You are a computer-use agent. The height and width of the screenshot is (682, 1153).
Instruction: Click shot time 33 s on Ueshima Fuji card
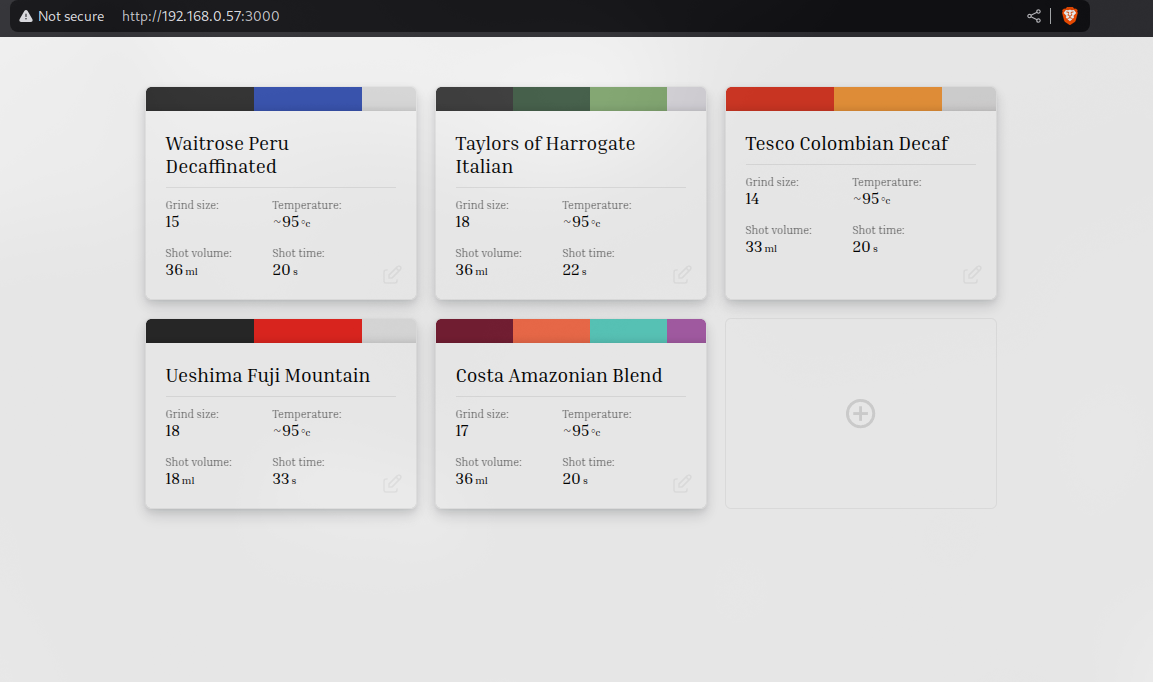pyautogui.click(x=285, y=479)
